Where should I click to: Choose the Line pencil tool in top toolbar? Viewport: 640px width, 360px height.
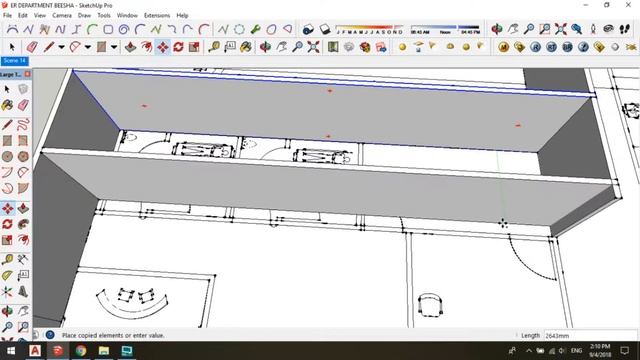(49, 47)
